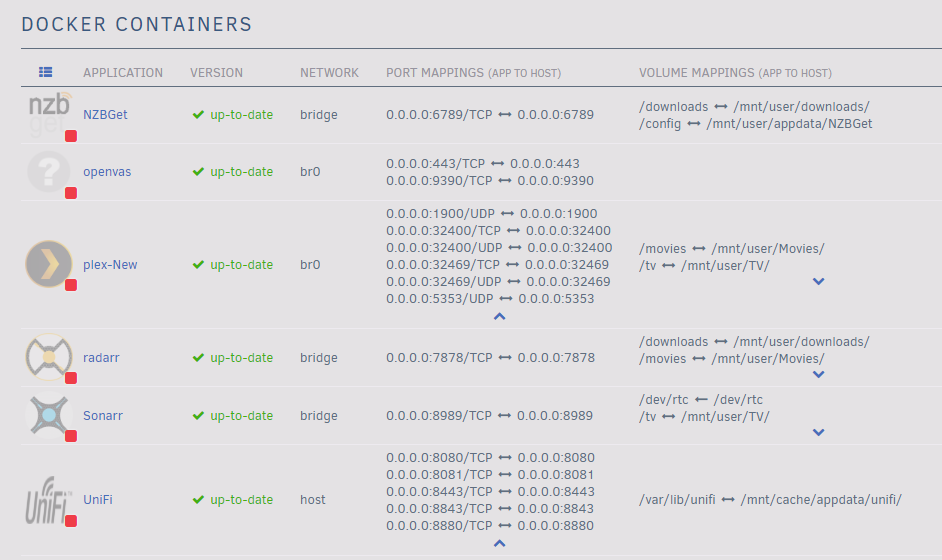
Task: Click plex-New /movies volume mapping
Action: tap(731, 248)
